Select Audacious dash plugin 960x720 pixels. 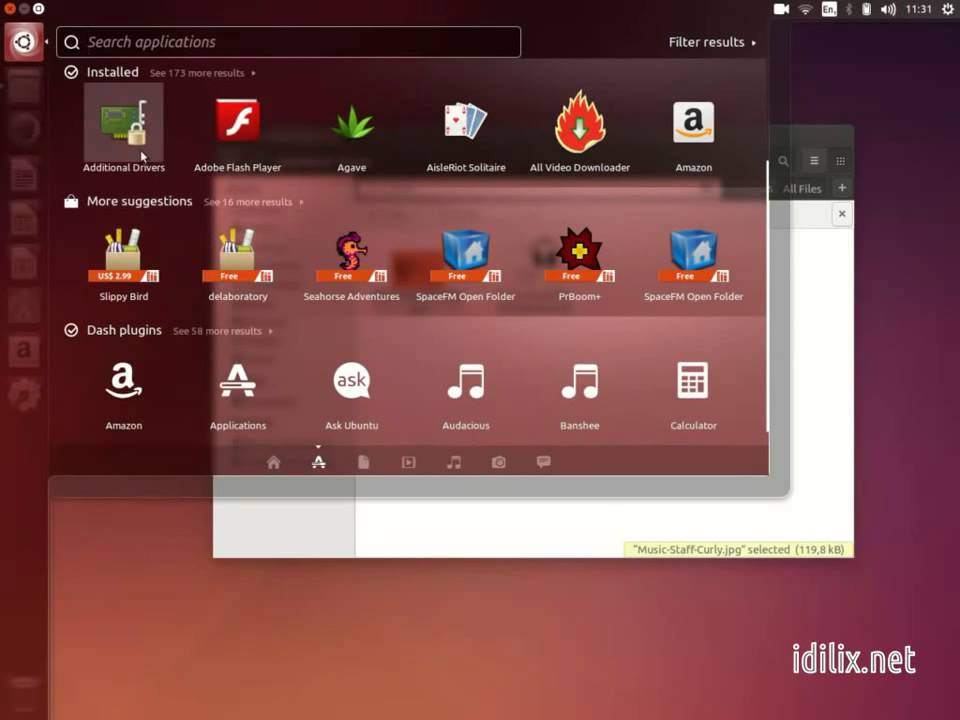466,394
